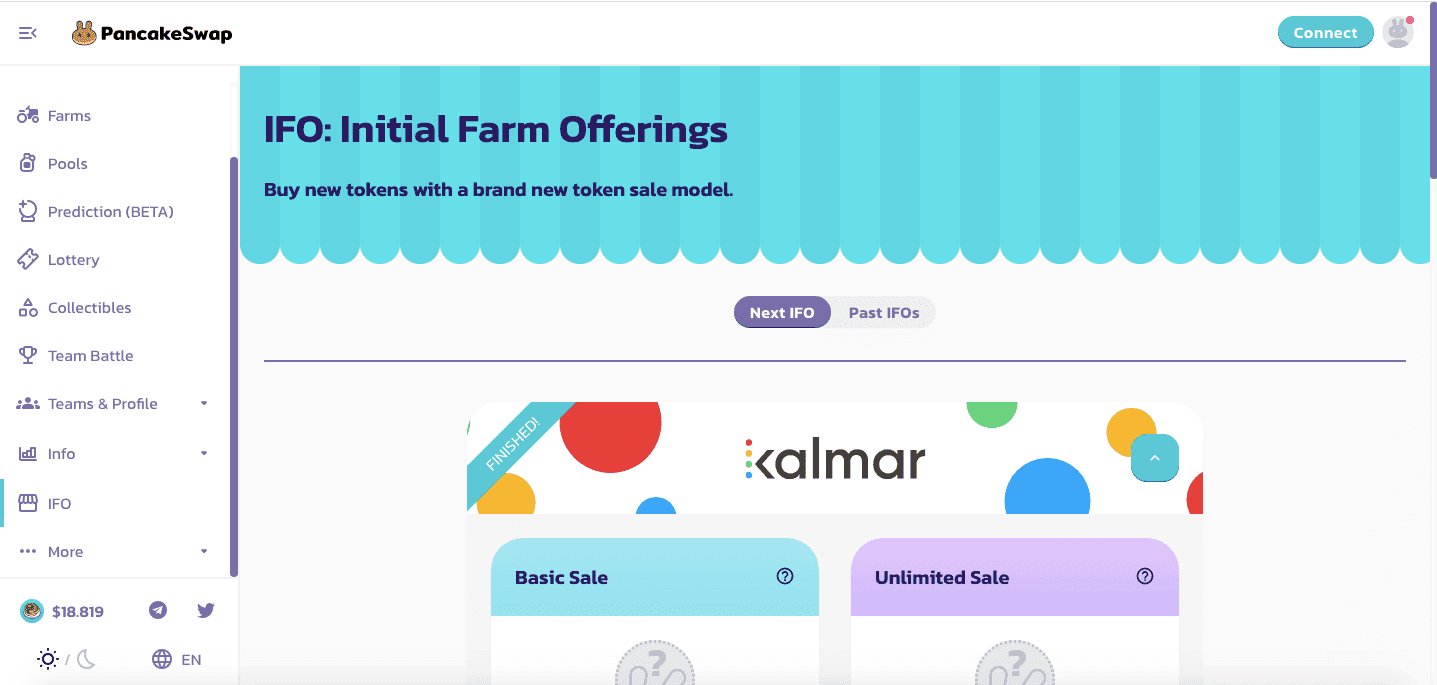This screenshot has width=1437, height=685.
Task: Open Farms in the sidebar
Action: [69, 116]
